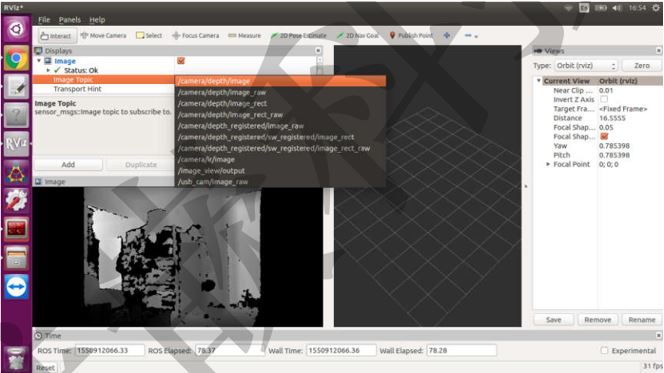Enable the Experimental checkbox
664x373 pixels.
click(x=604, y=351)
